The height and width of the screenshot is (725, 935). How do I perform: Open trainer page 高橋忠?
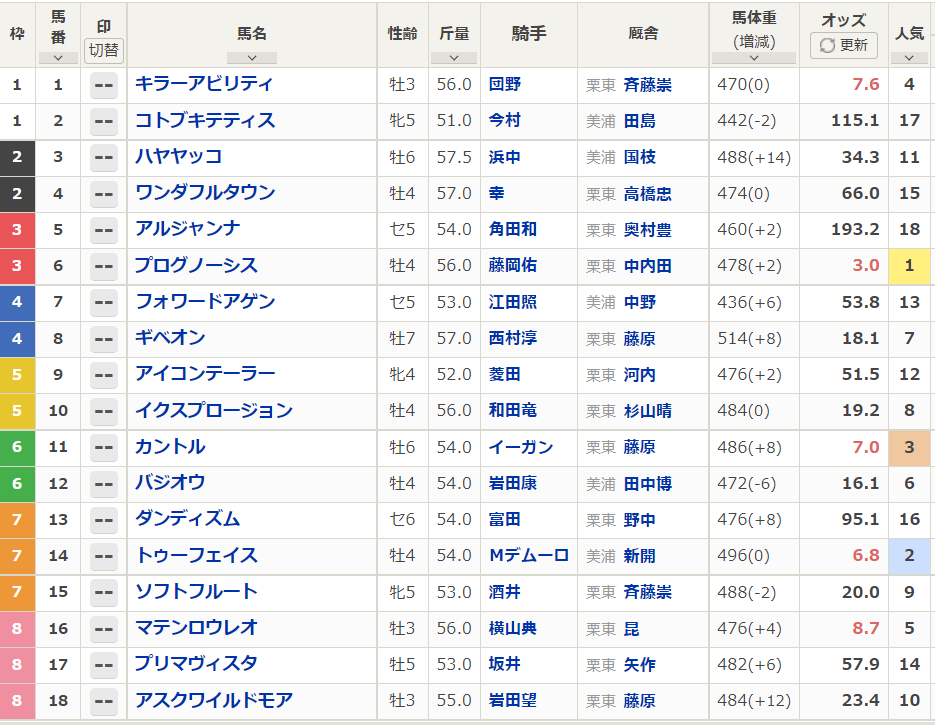[648, 194]
